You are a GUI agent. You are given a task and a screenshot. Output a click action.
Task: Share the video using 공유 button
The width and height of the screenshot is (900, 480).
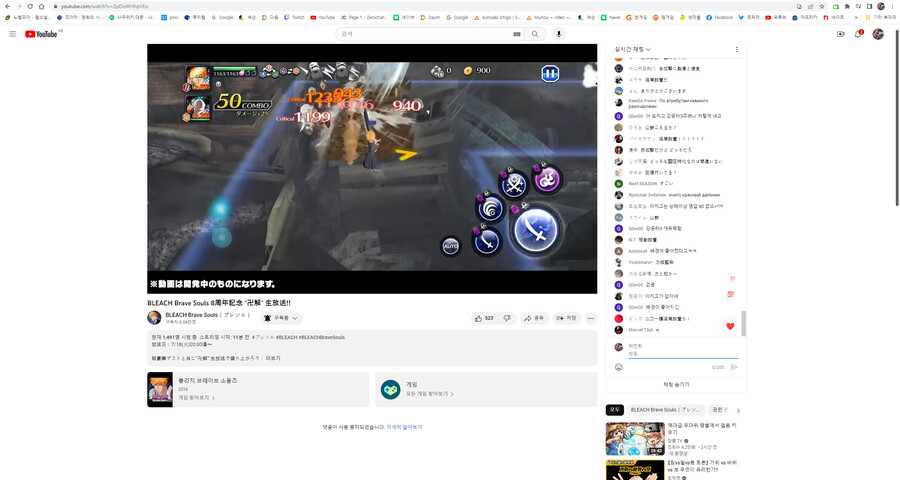(534, 318)
